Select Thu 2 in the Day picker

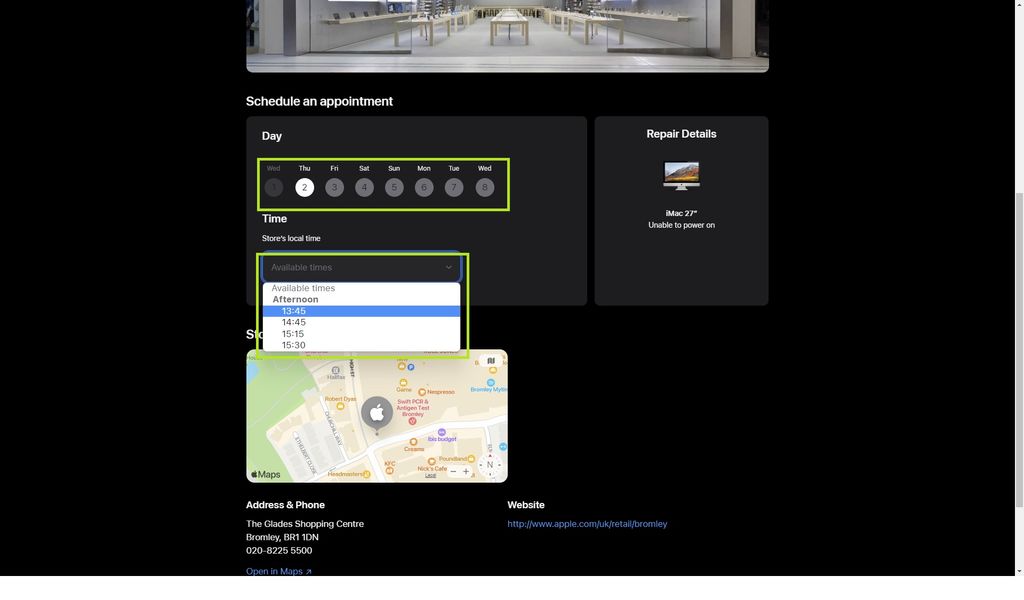(x=304, y=187)
